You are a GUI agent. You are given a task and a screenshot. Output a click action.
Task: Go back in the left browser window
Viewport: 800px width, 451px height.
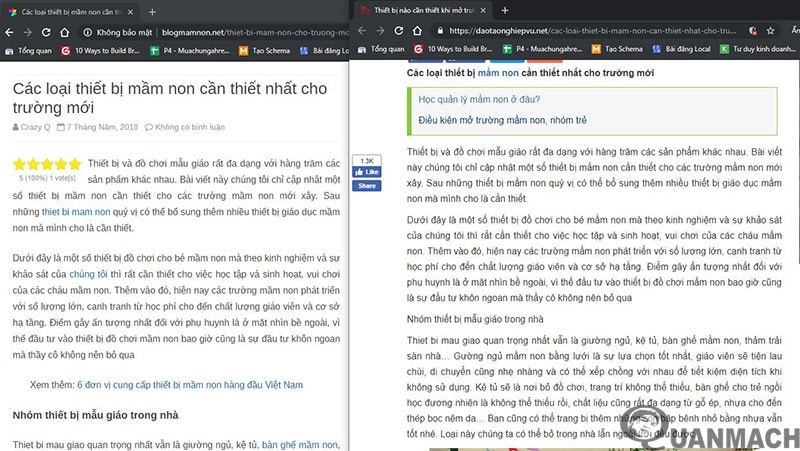[8, 31]
